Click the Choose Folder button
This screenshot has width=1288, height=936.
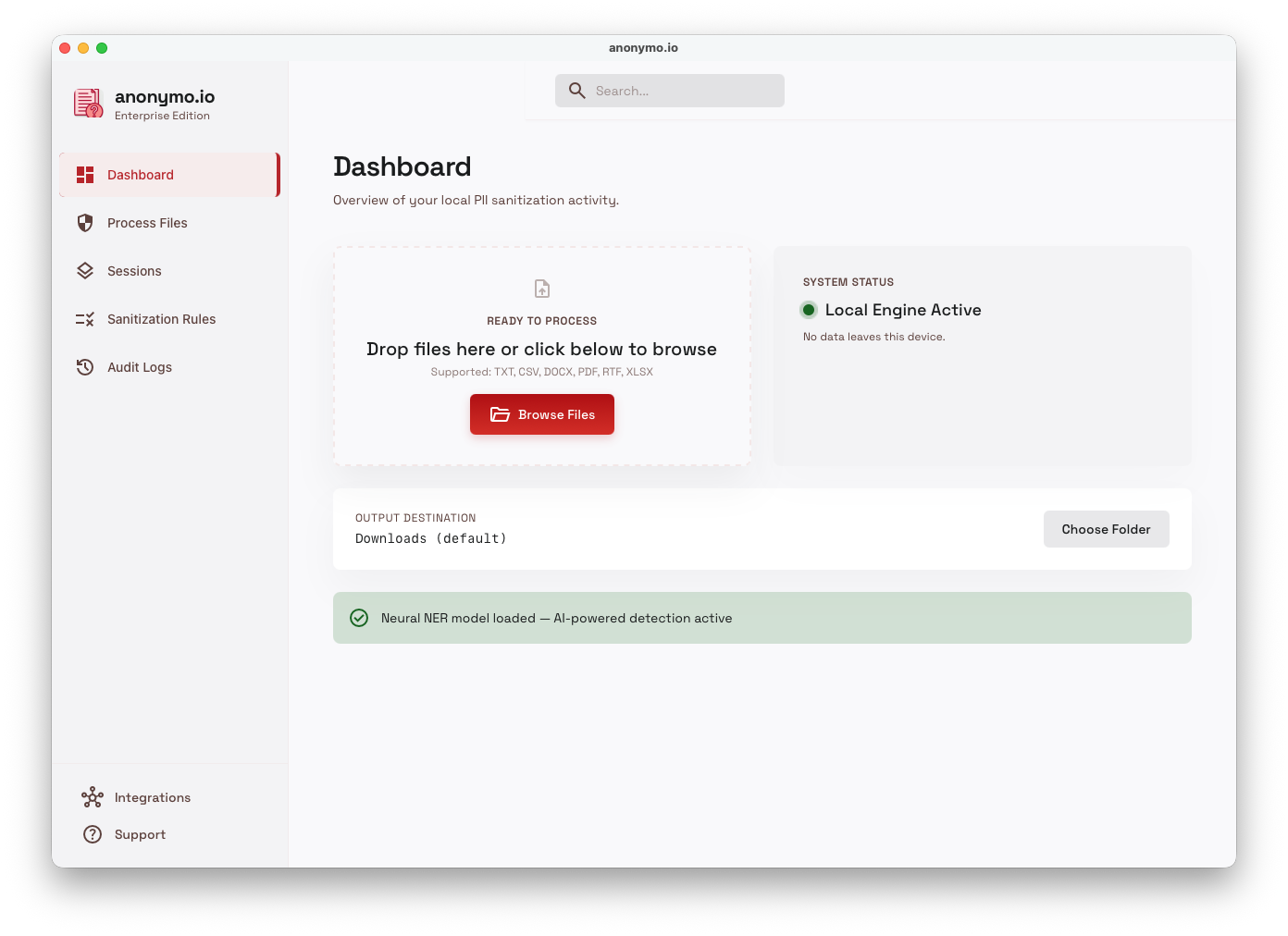(1107, 529)
